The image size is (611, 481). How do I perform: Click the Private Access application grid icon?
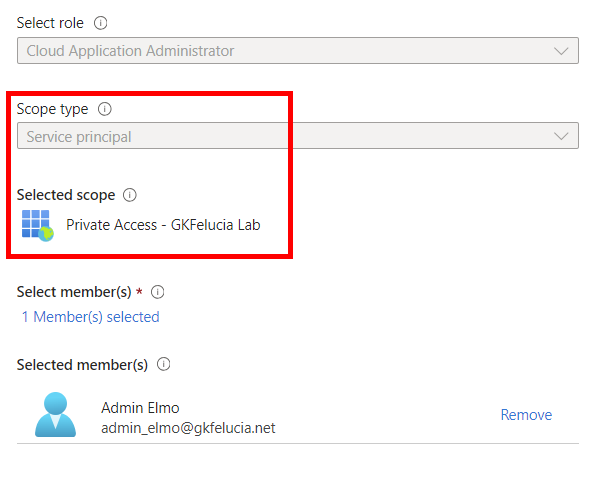point(37,225)
